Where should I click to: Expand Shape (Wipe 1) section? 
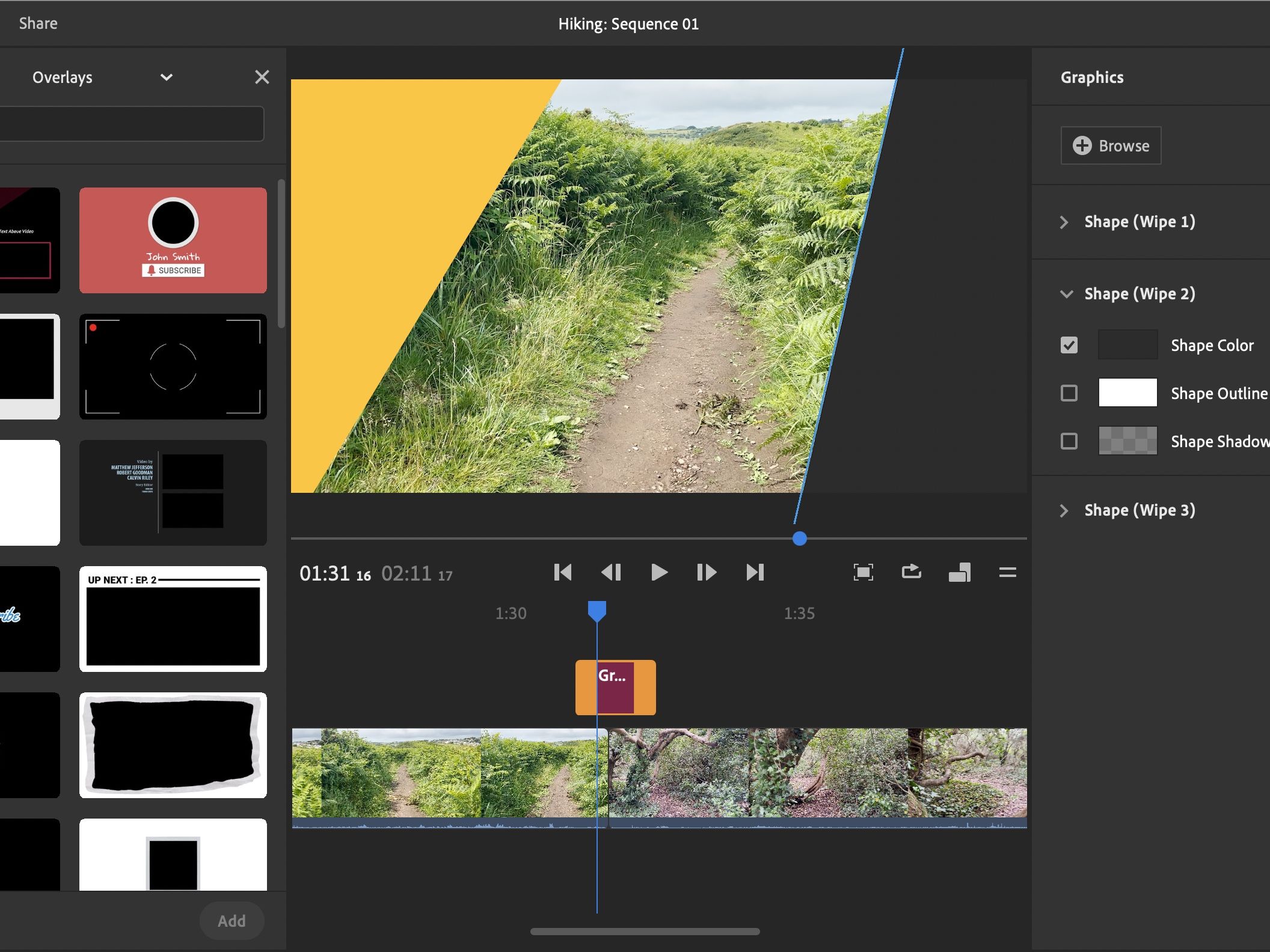pyautogui.click(x=1064, y=222)
